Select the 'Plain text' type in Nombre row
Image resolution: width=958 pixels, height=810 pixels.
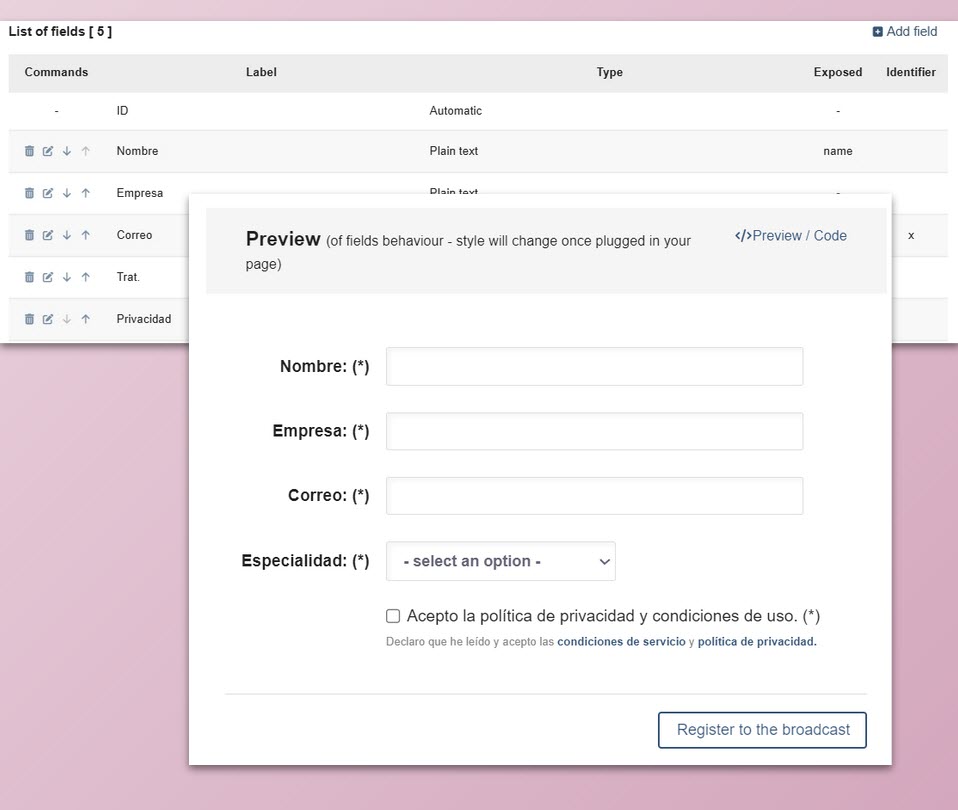point(454,151)
